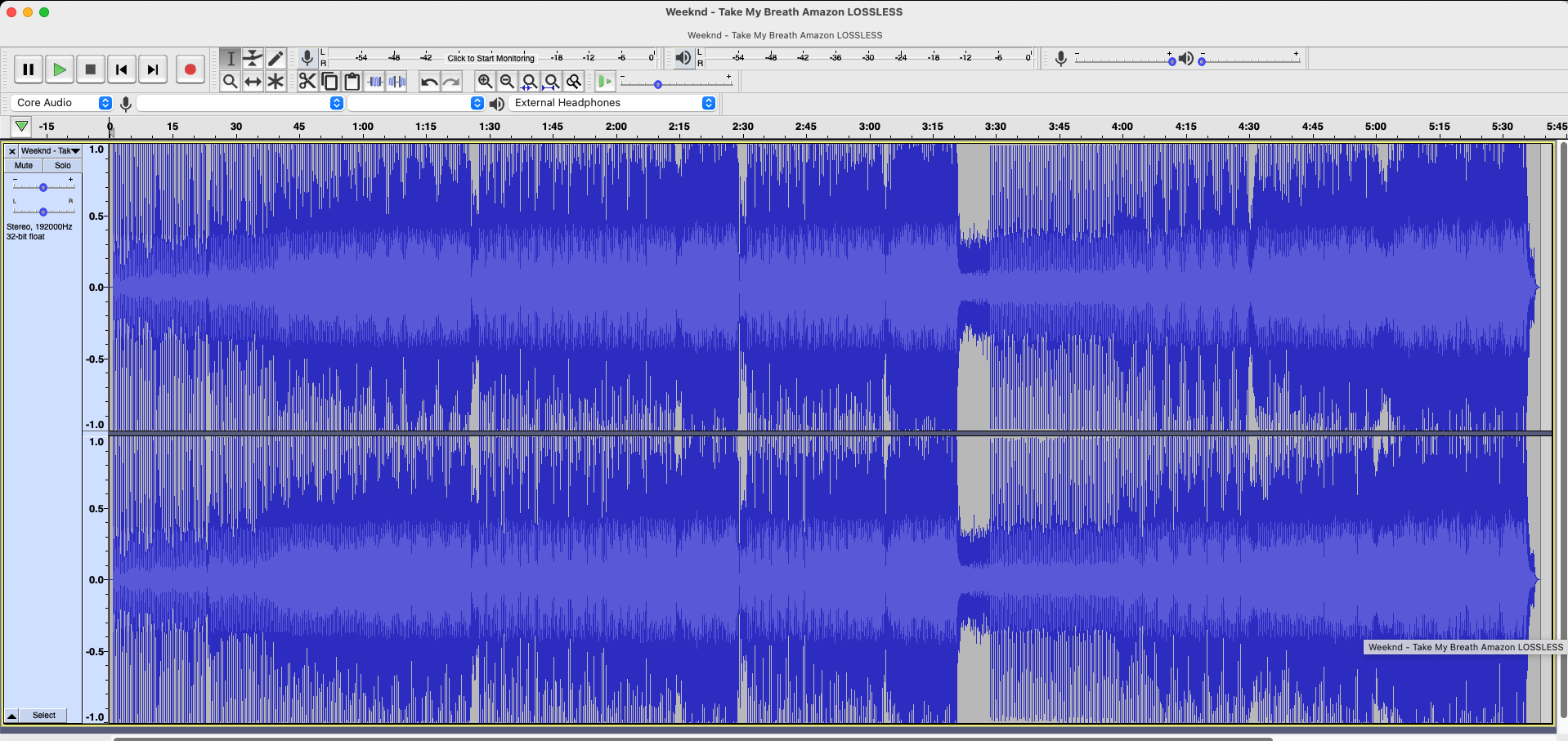Fit whole project in window
1568x741 pixels.
(552, 81)
